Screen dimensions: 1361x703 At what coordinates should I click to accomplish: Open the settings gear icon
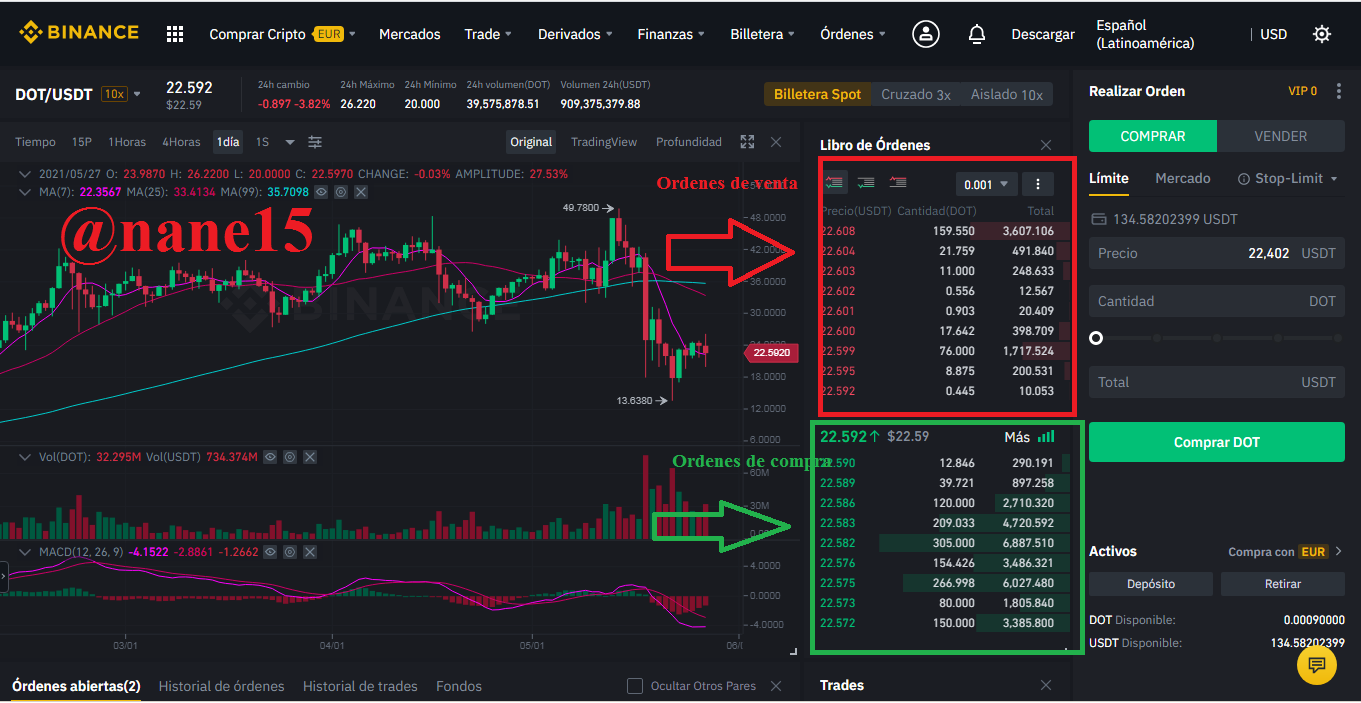coord(1322,34)
